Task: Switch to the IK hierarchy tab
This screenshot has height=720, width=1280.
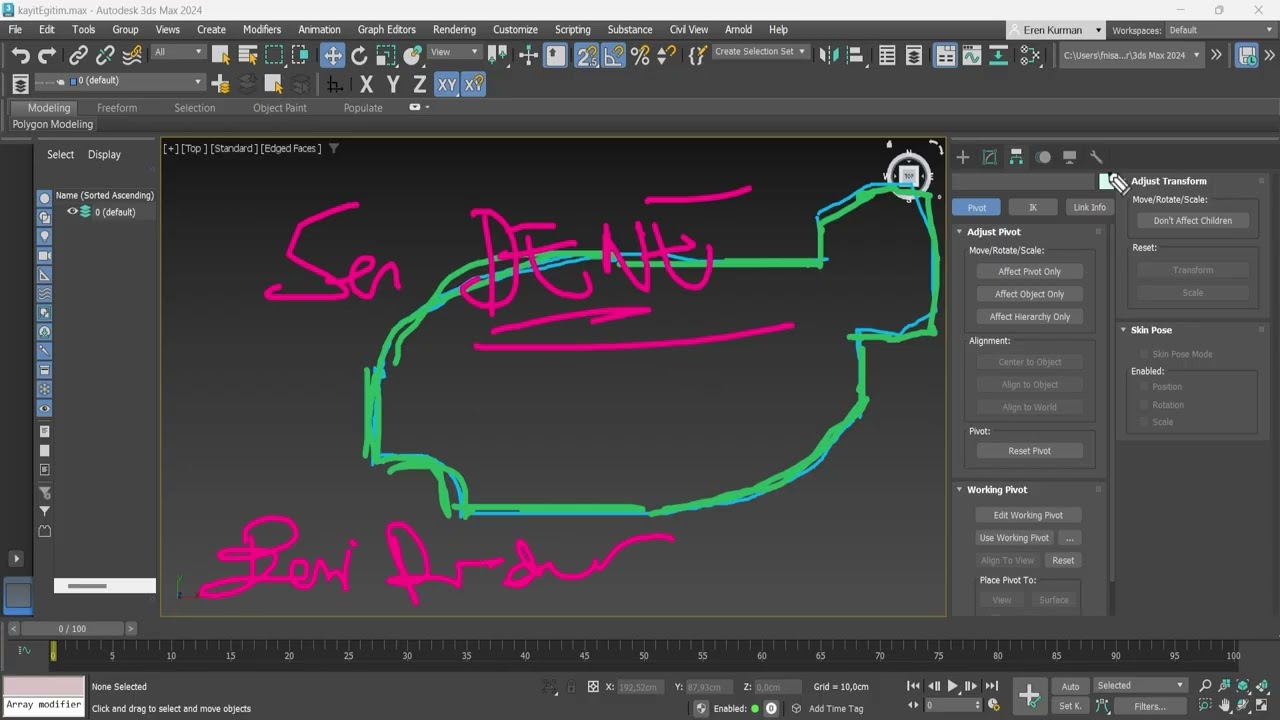Action: [x=1033, y=207]
